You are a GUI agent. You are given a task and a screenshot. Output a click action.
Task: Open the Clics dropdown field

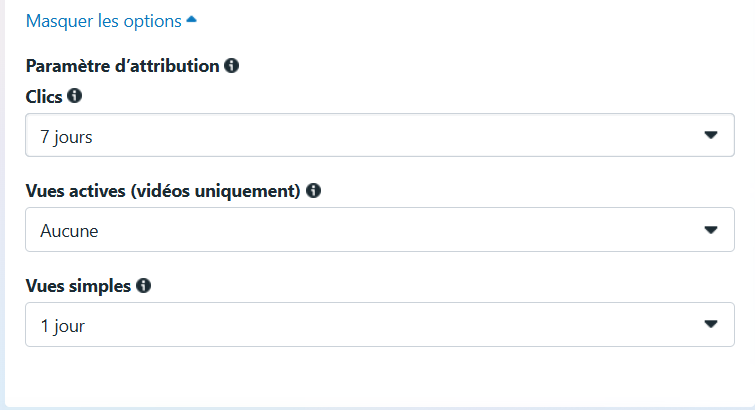380,135
